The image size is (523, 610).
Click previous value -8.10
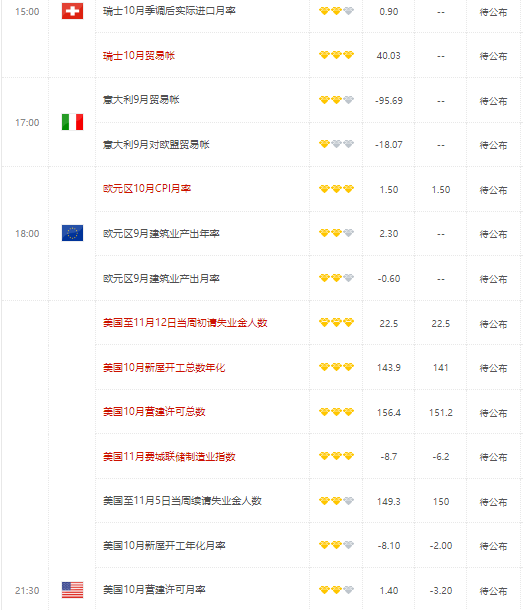tap(388, 545)
